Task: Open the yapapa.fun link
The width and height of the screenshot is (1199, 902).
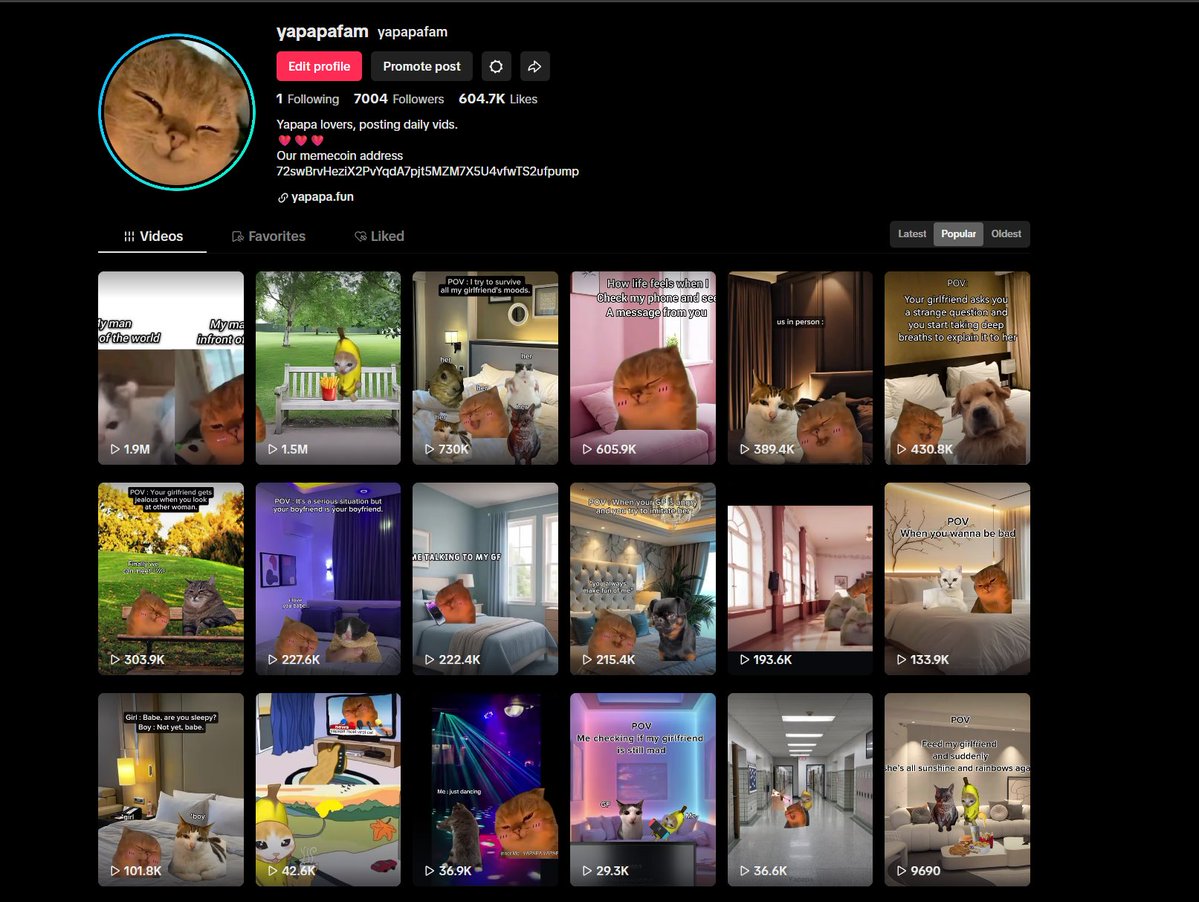Action: (x=322, y=196)
